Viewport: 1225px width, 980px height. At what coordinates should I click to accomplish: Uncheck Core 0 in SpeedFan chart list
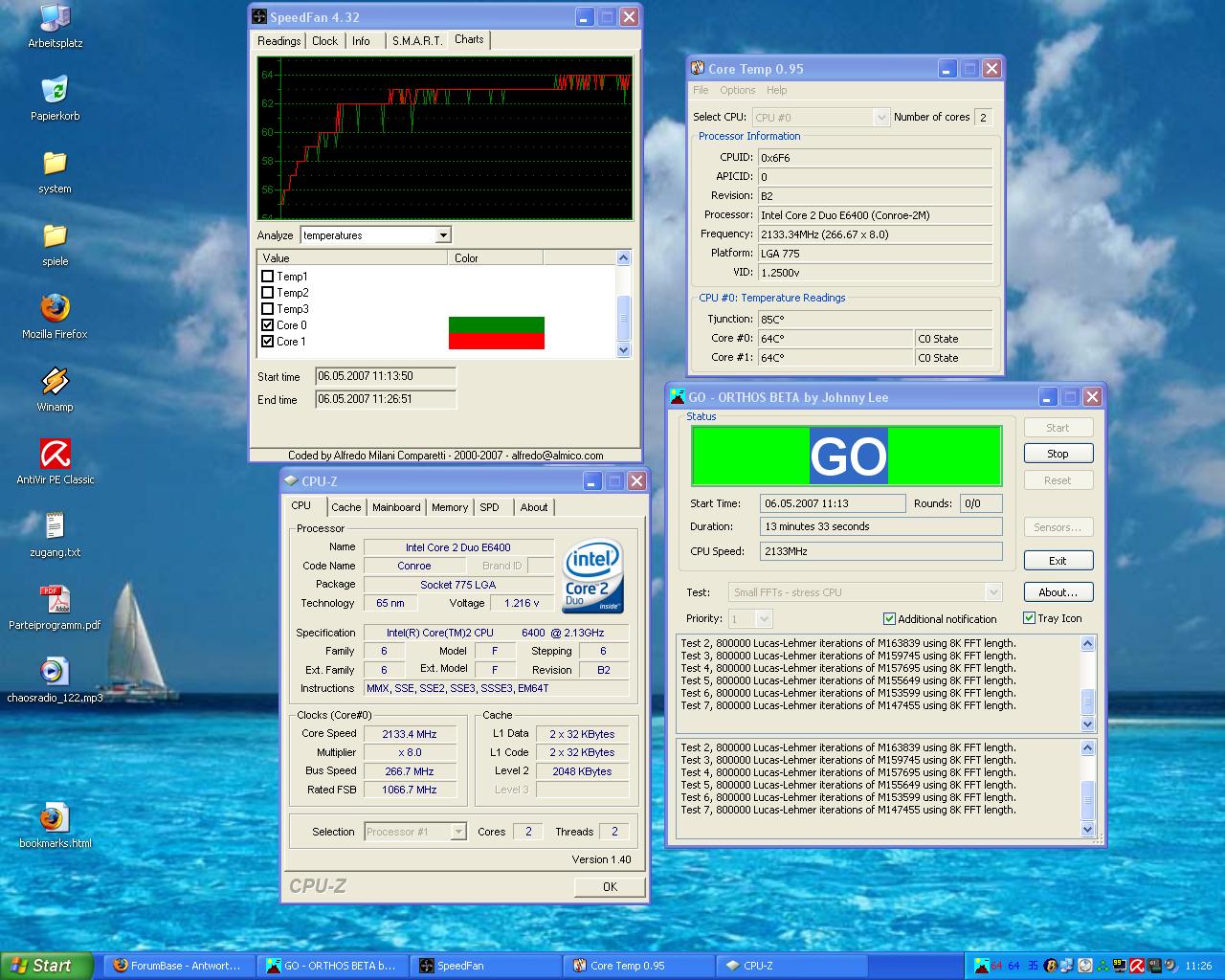click(x=268, y=324)
